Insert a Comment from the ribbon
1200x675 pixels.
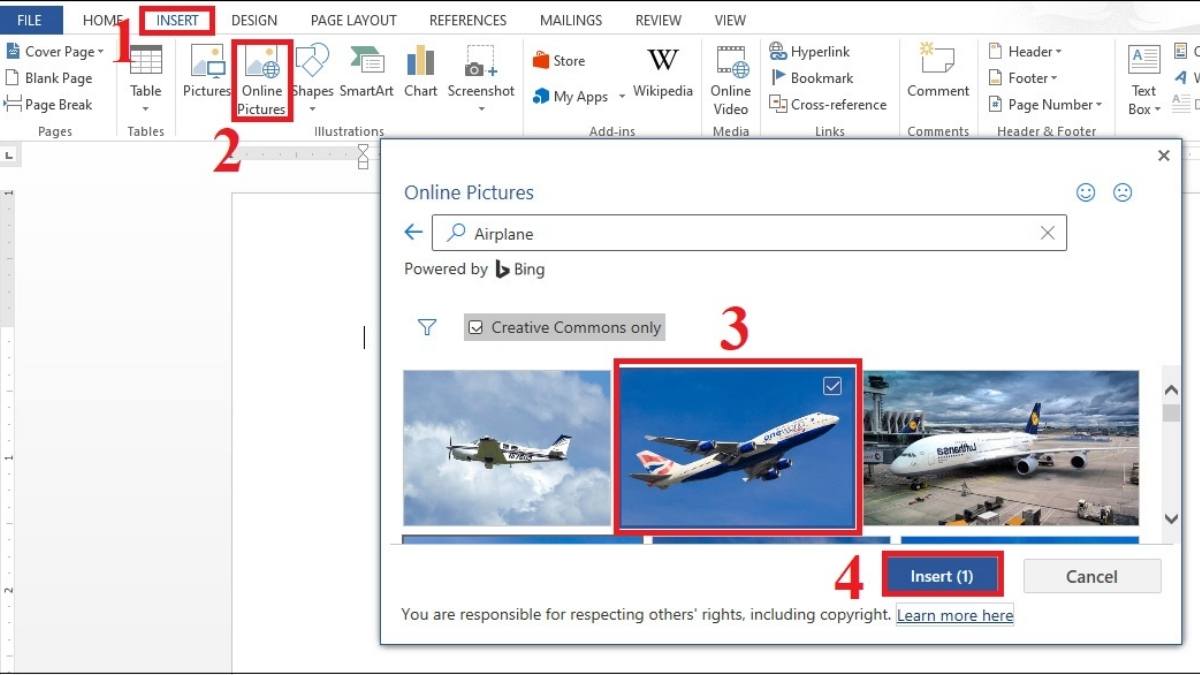937,70
